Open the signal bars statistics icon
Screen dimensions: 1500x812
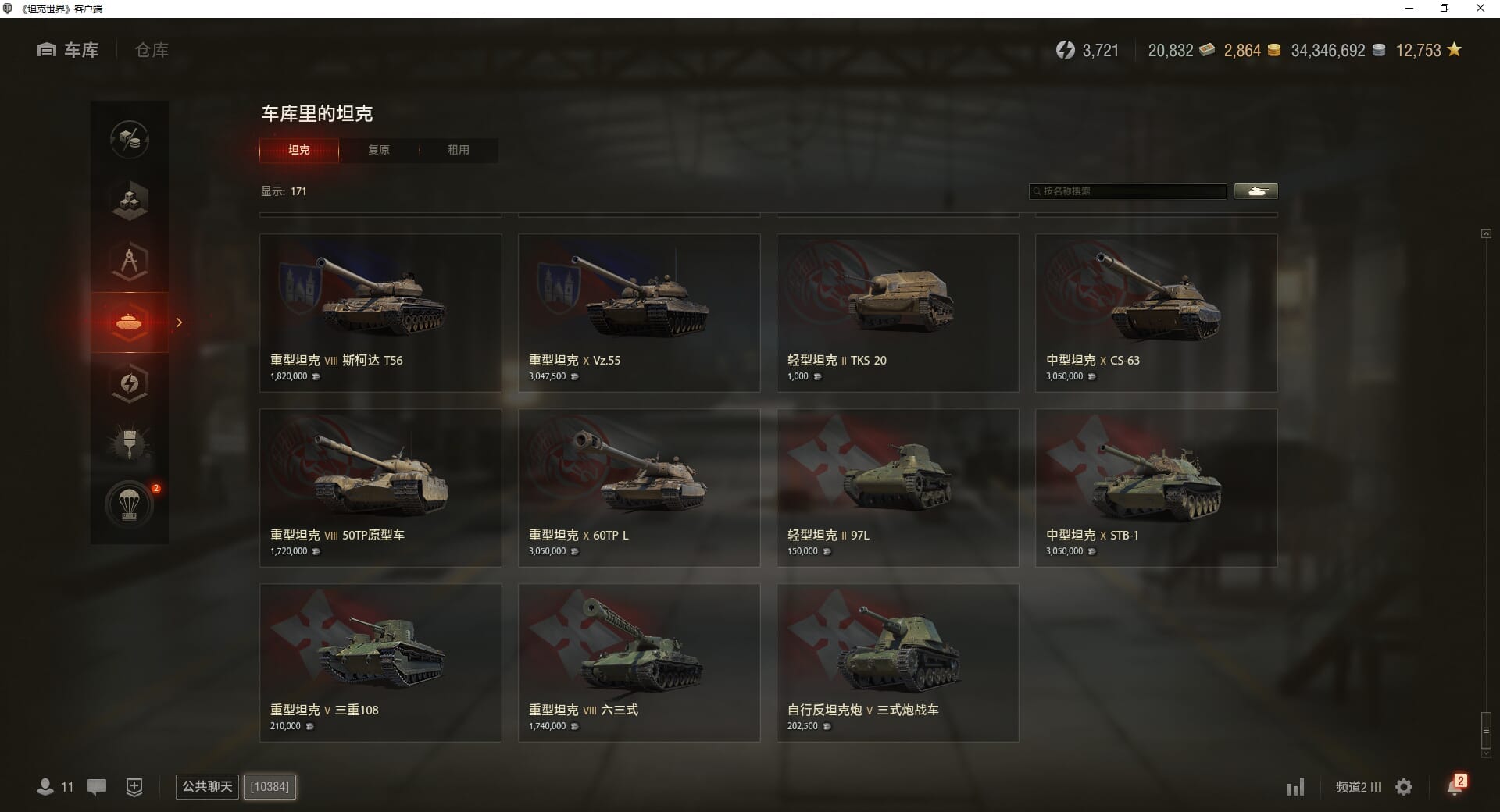point(1295,787)
